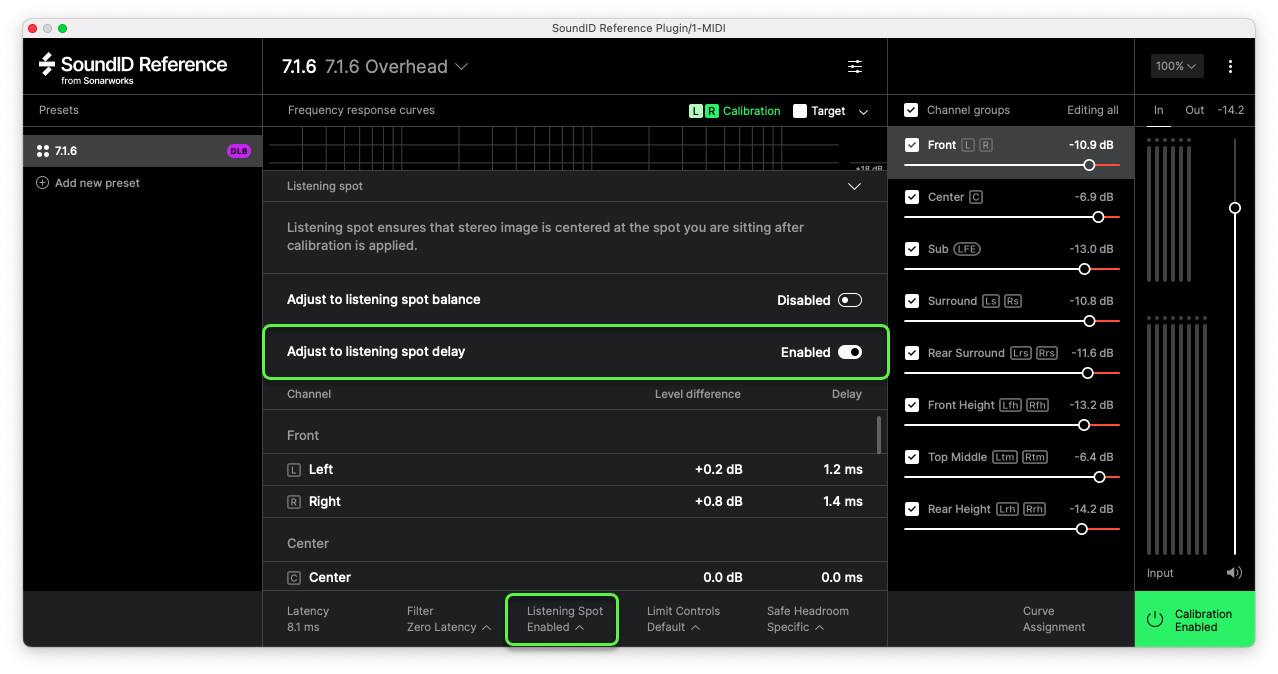Open Curve Assignment
1278x674 pixels.
point(1053,619)
